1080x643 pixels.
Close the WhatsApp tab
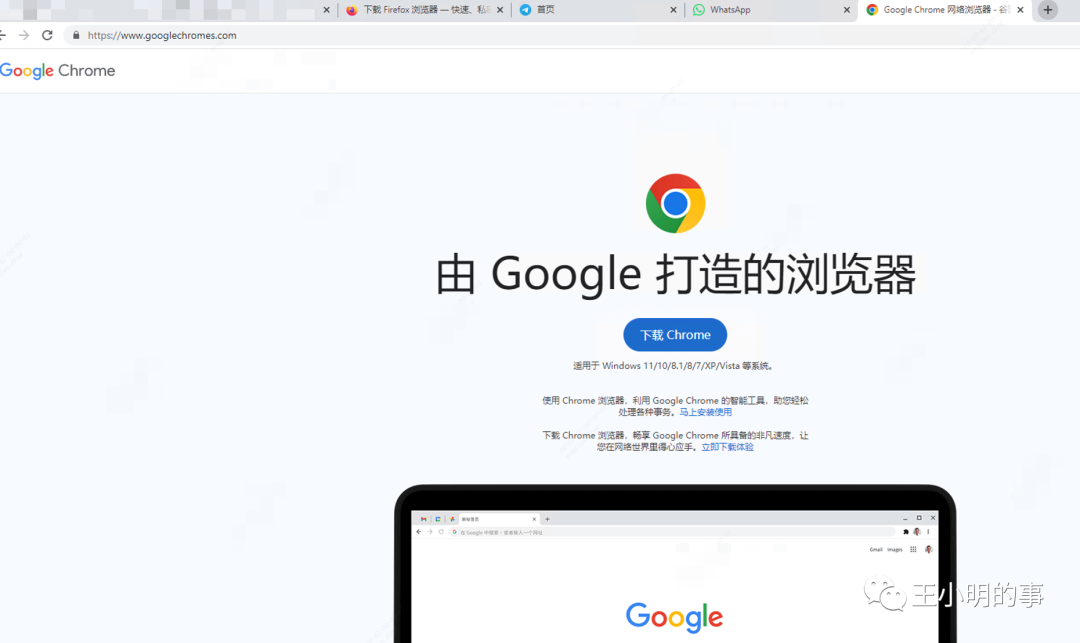point(847,10)
